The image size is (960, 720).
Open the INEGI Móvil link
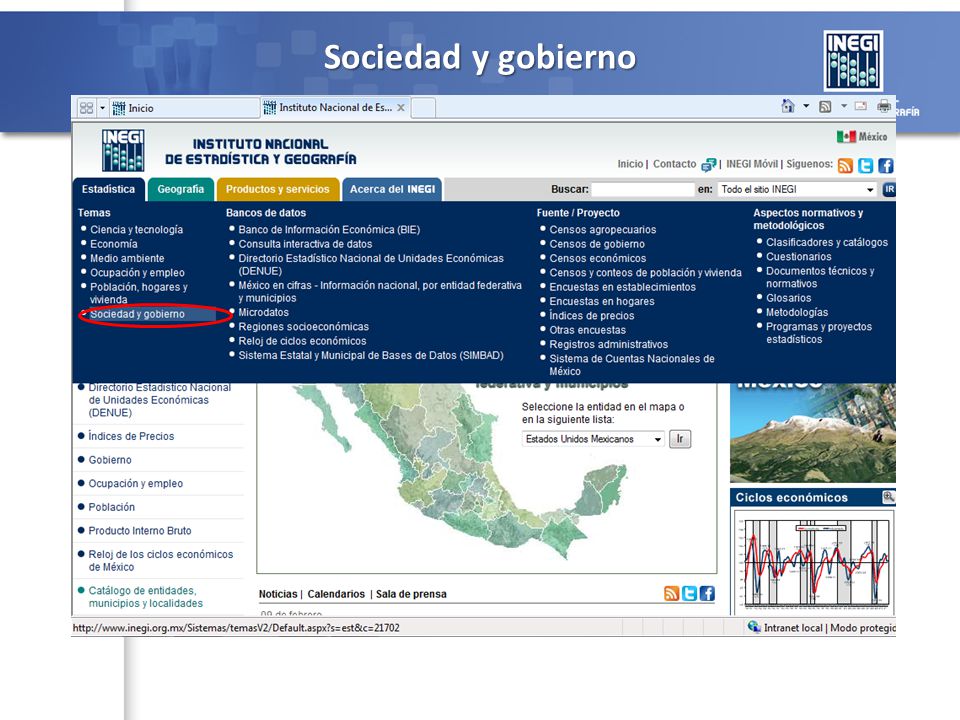[752, 164]
